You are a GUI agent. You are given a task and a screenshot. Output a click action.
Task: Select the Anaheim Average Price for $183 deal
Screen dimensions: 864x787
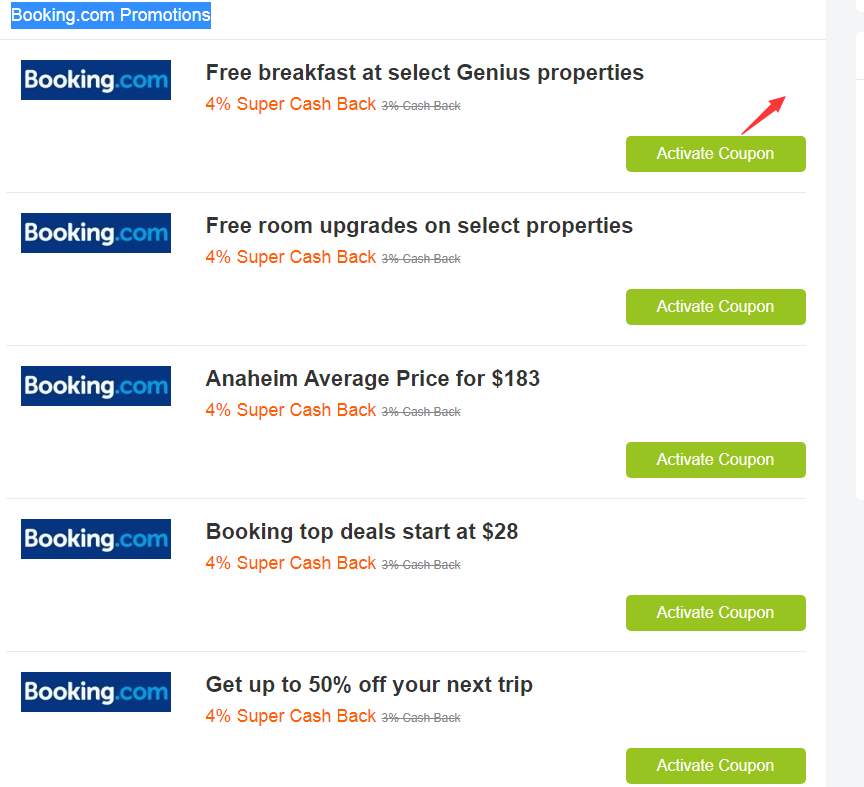tap(372, 378)
